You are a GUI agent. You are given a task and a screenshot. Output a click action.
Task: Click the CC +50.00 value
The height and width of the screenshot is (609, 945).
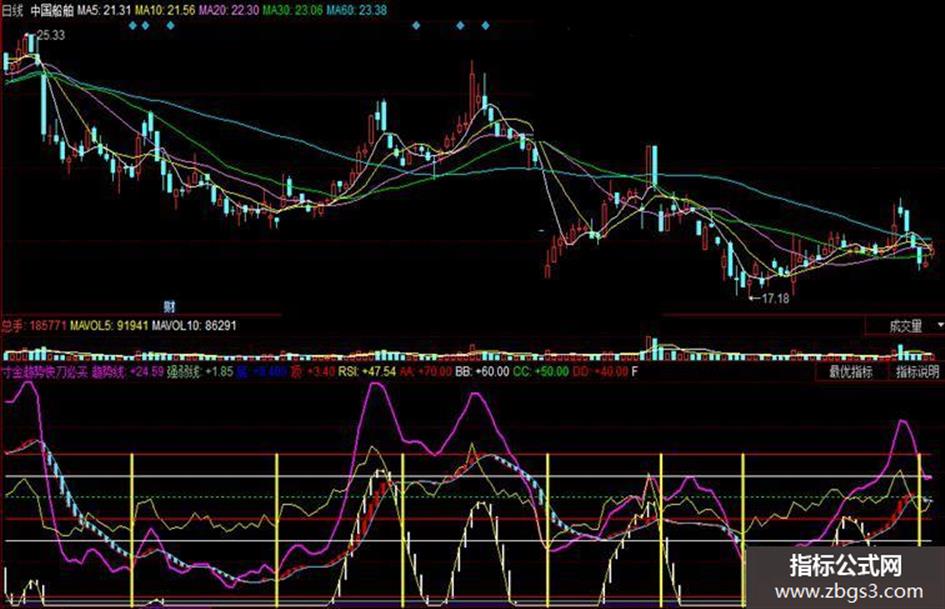pyautogui.click(x=541, y=371)
